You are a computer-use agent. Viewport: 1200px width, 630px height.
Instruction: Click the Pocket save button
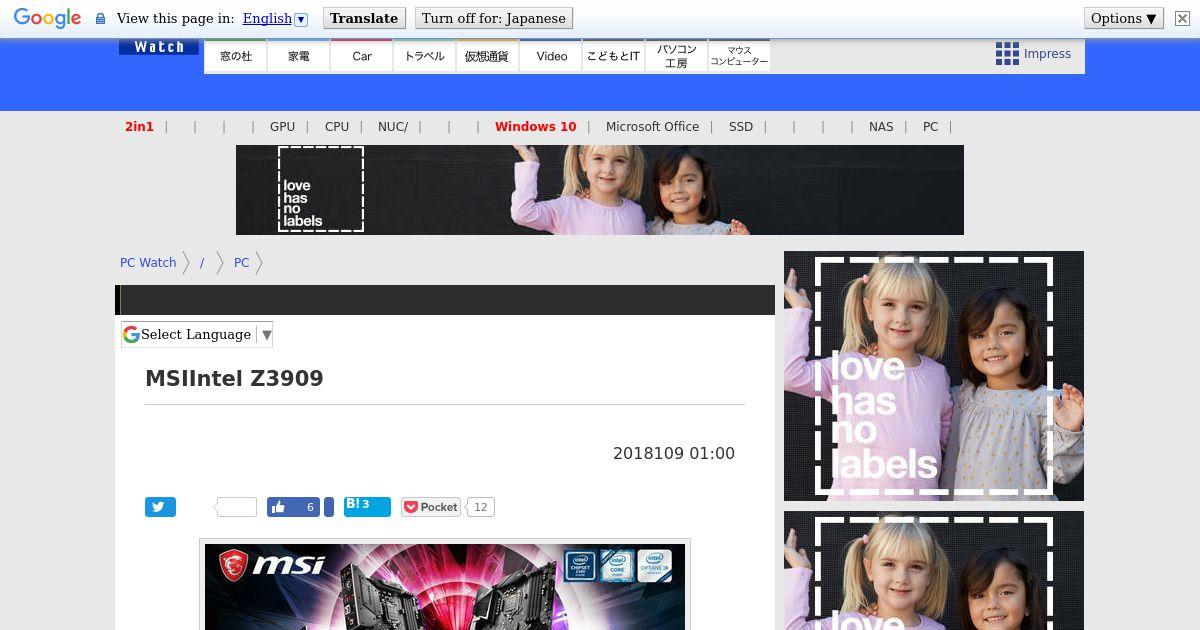pyautogui.click(x=431, y=507)
